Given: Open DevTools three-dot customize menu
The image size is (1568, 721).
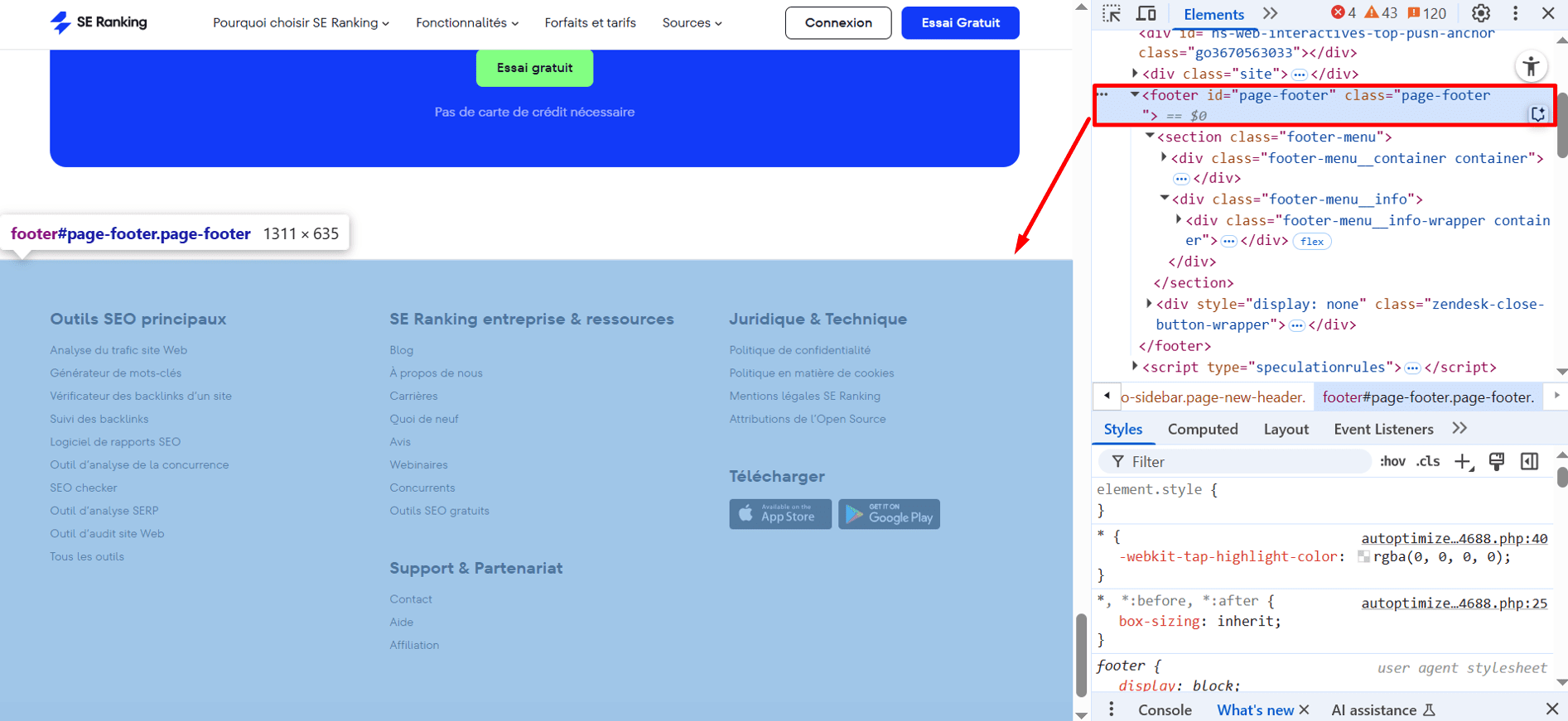Looking at the screenshot, I should 1516,13.
